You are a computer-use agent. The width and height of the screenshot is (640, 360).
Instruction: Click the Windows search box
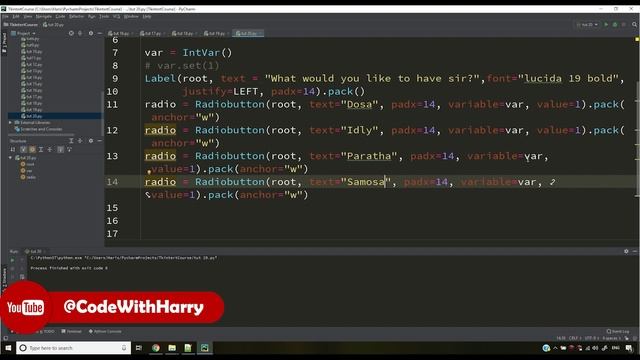pyautogui.click(x=73, y=348)
